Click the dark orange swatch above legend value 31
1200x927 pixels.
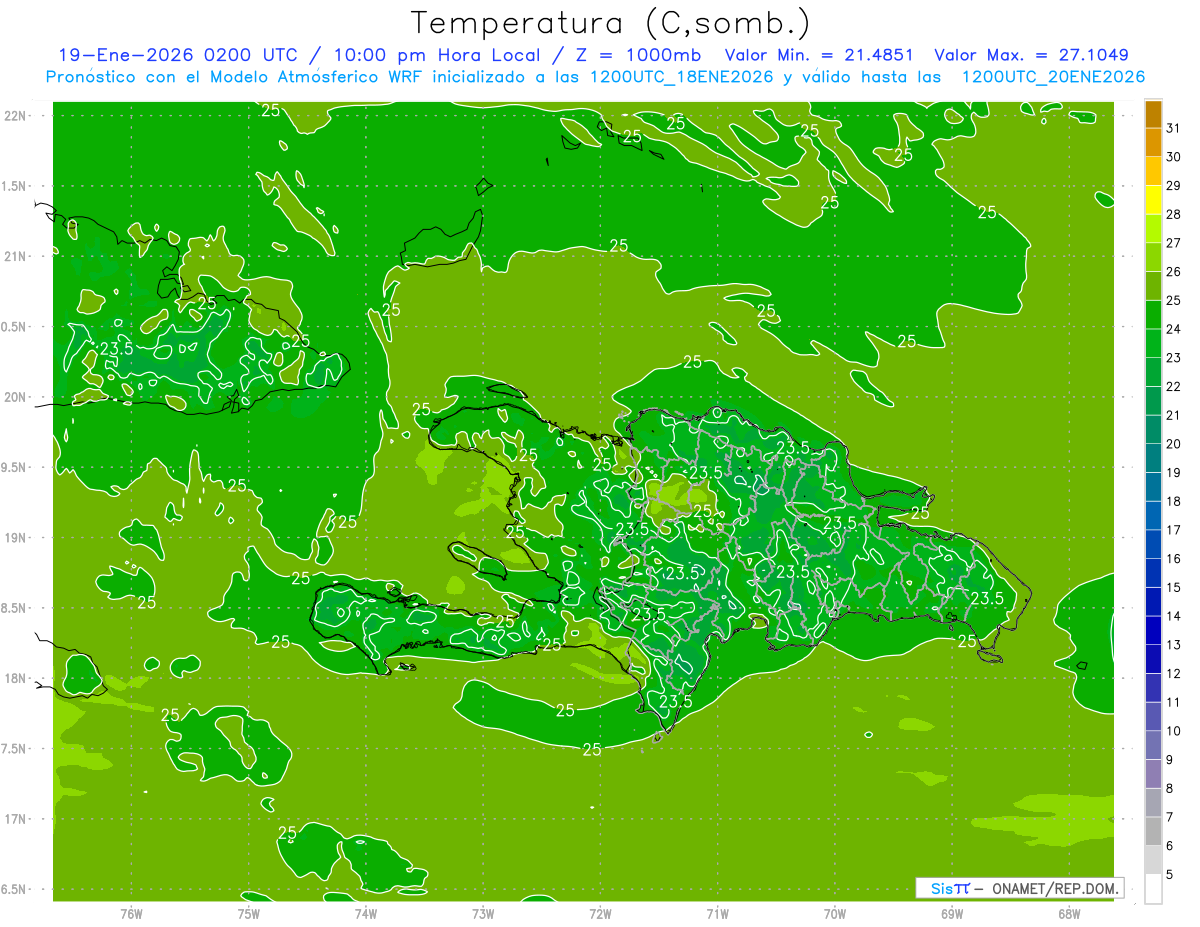tap(1153, 115)
